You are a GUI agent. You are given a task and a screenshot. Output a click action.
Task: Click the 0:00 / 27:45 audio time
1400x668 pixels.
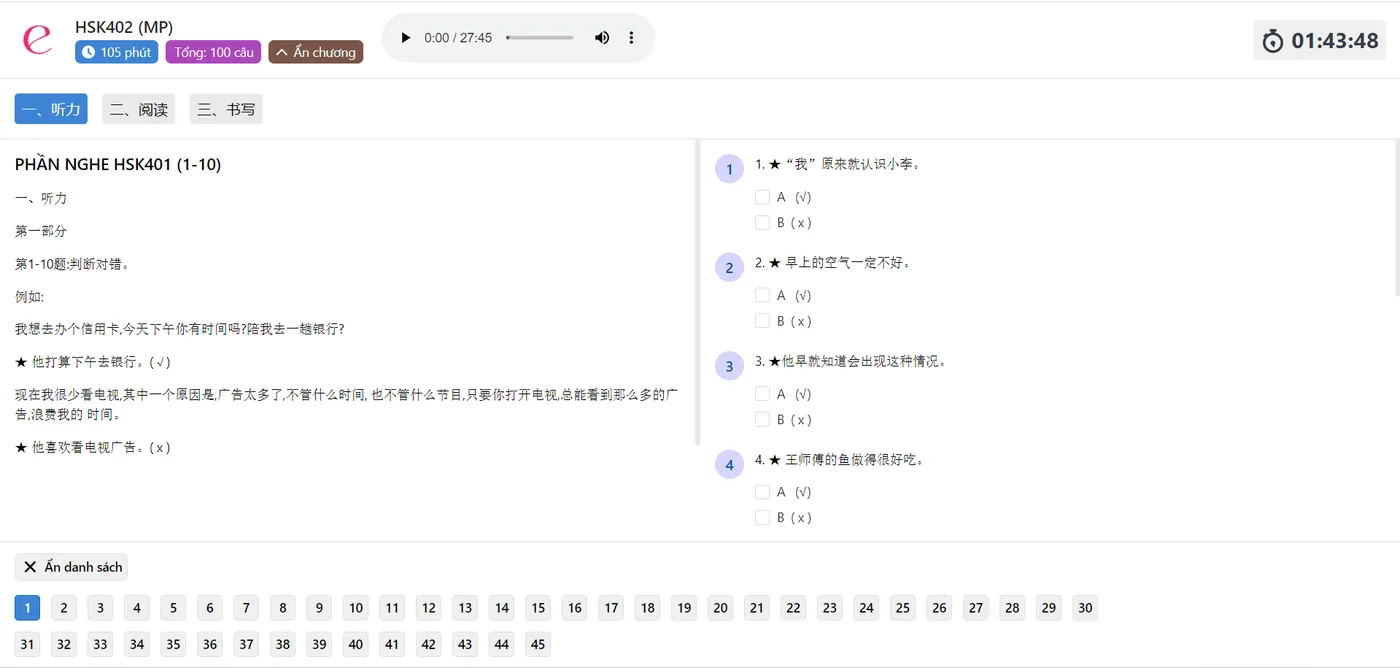(458, 38)
